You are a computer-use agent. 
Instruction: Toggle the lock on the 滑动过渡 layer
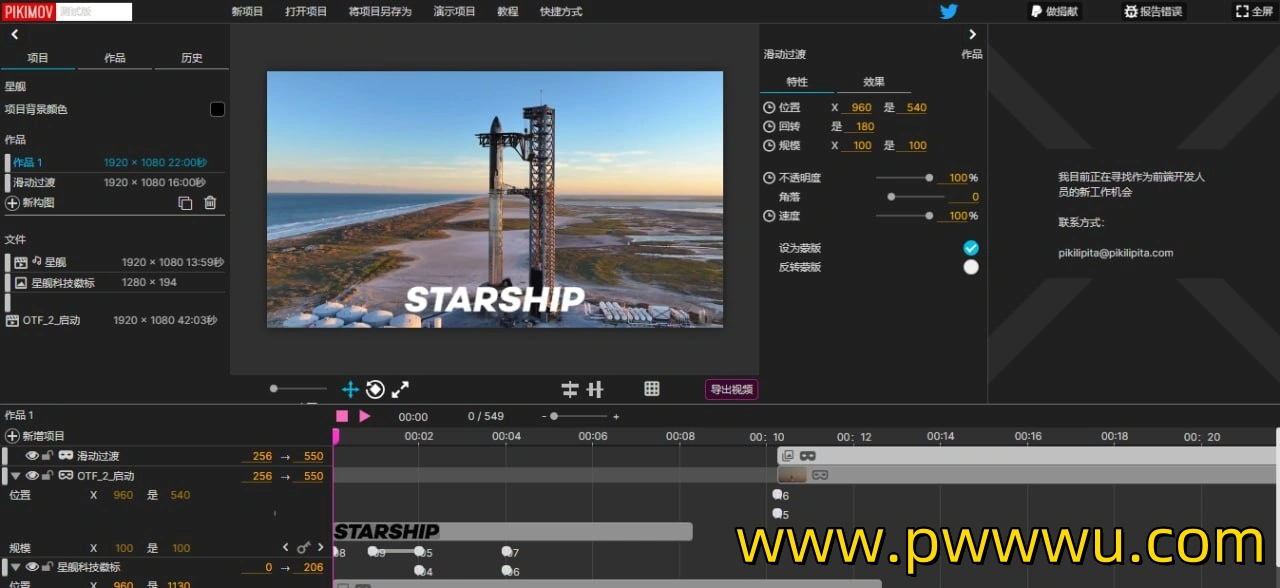[x=47, y=456]
